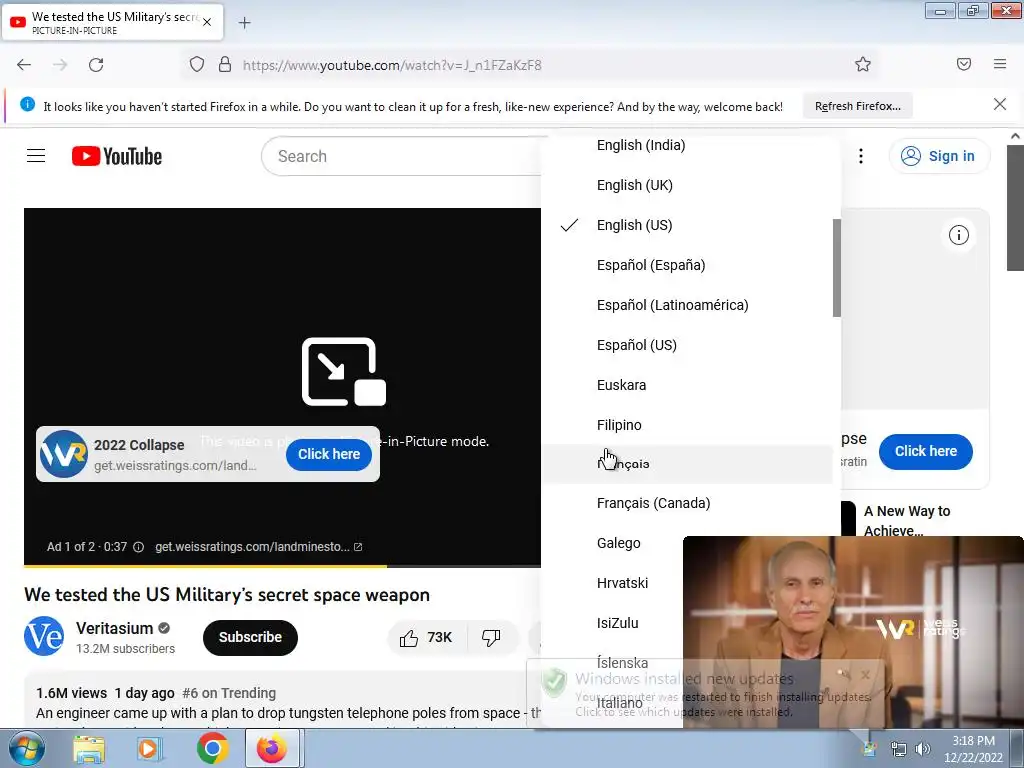Click the Weiss Ratings ad logo
The width and height of the screenshot is (1024, 768).
click(64, 454)
